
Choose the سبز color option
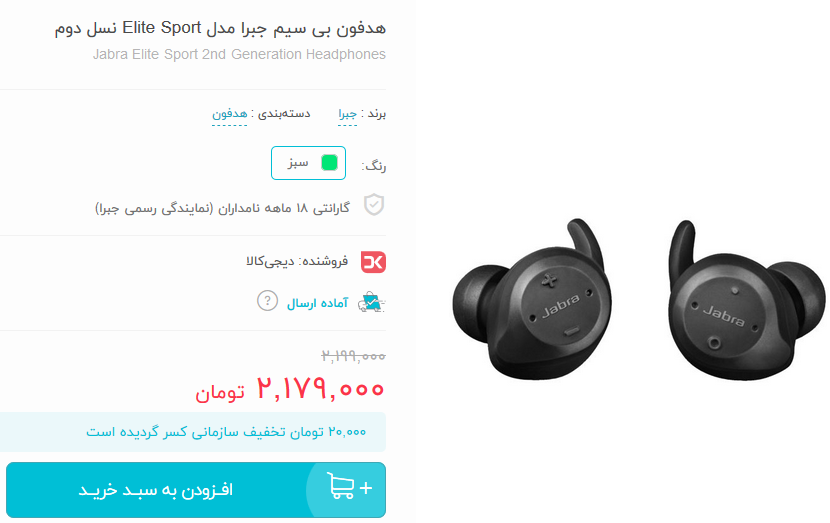(309, 163)
